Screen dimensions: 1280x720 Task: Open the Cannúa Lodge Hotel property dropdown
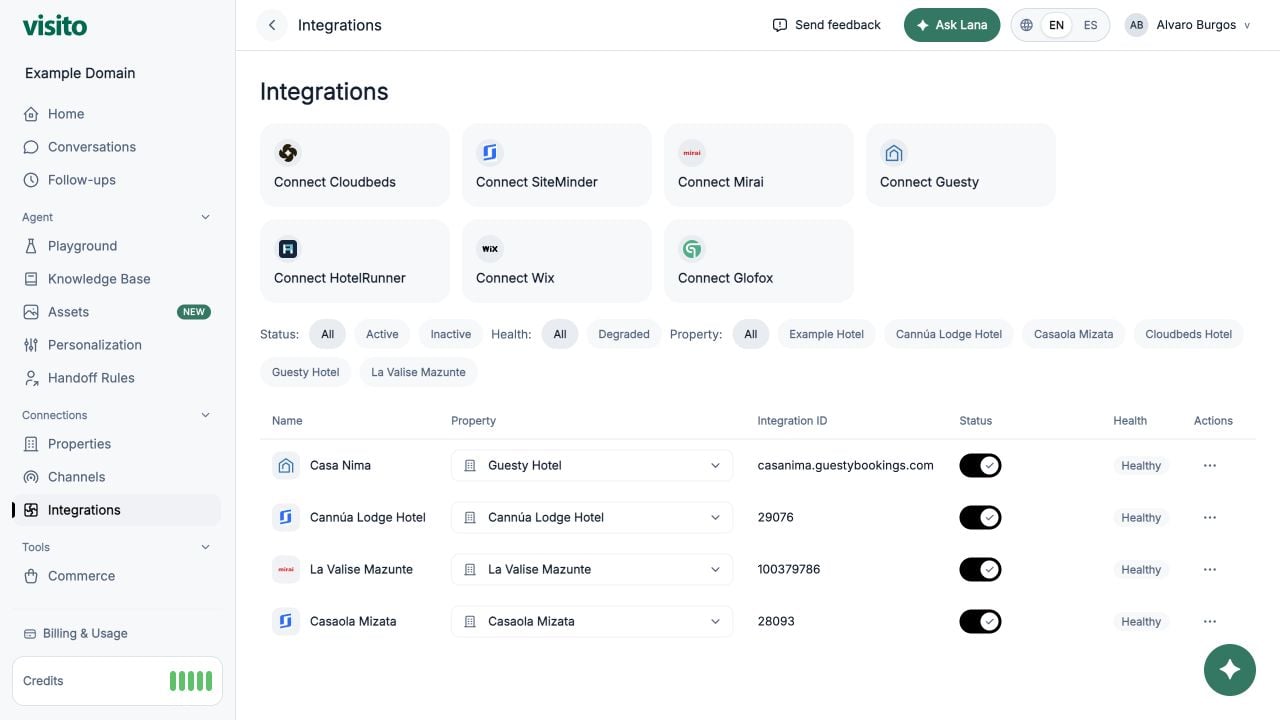click(592, 517)
